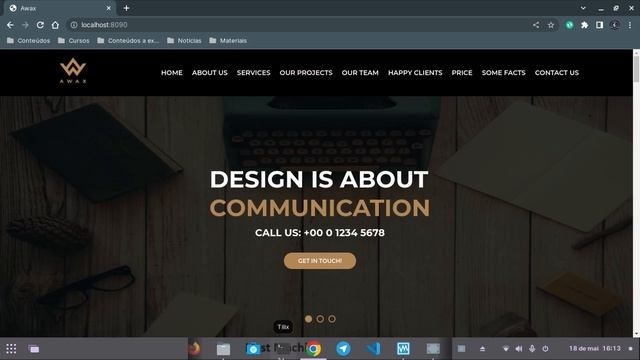The image size is (640, 360).
Task: Open the OUR TEAM nav item
Action: tap(360, 73)
